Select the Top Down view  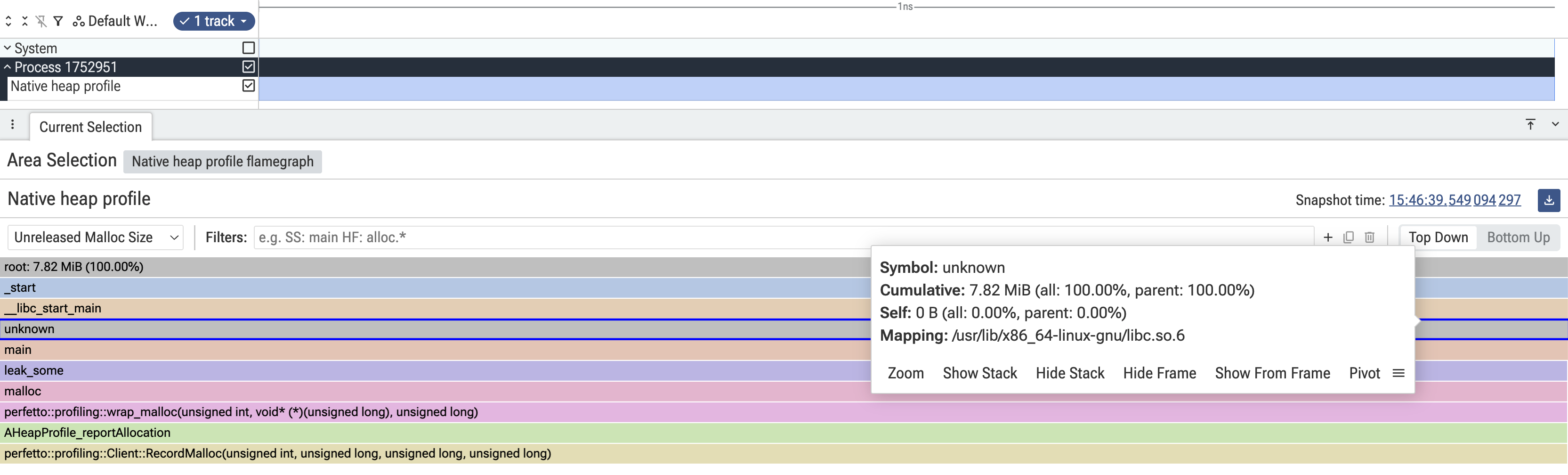pos(1439,237)
